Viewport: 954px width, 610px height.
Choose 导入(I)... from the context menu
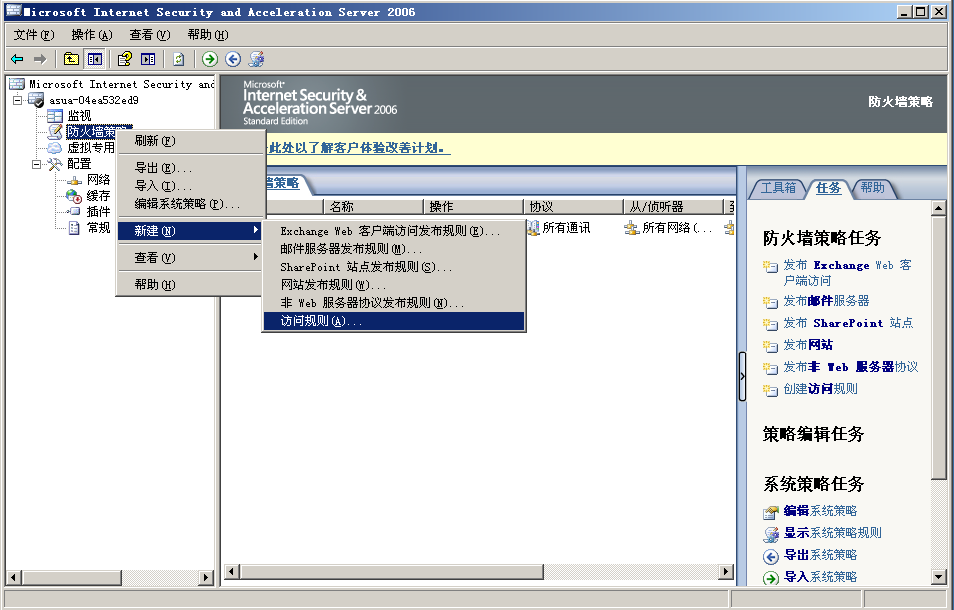(191, 185)
